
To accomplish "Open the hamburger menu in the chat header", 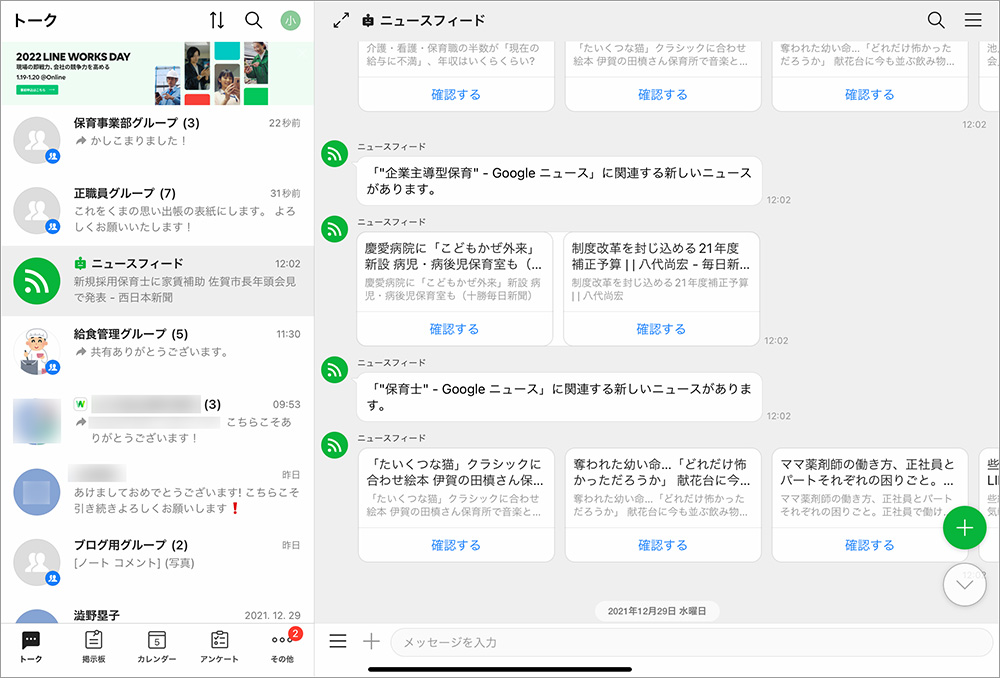I will tap(973, 20).
